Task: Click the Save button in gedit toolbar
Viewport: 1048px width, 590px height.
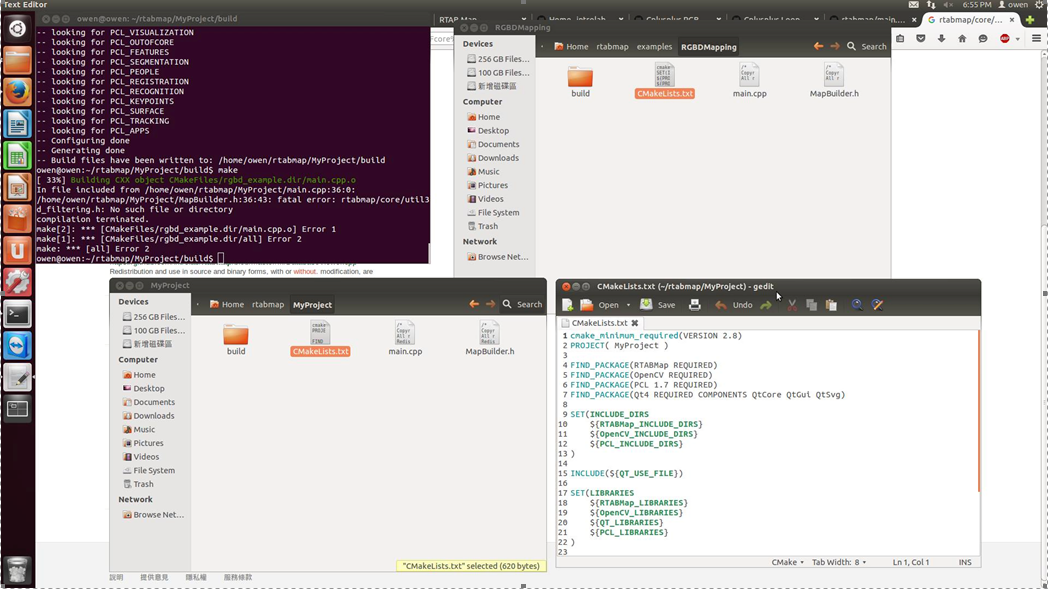Action: [x=659, y=305]
